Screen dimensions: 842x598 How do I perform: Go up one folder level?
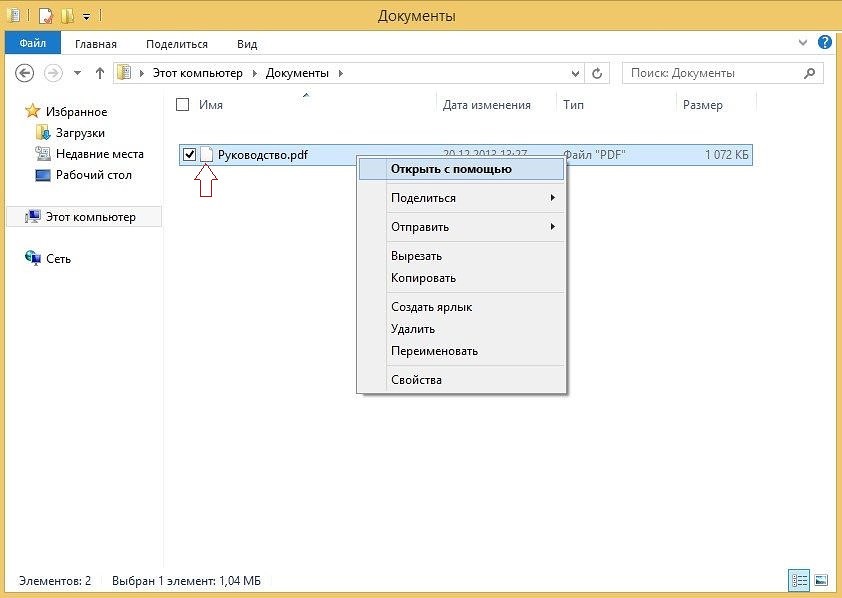click(100, 73)
